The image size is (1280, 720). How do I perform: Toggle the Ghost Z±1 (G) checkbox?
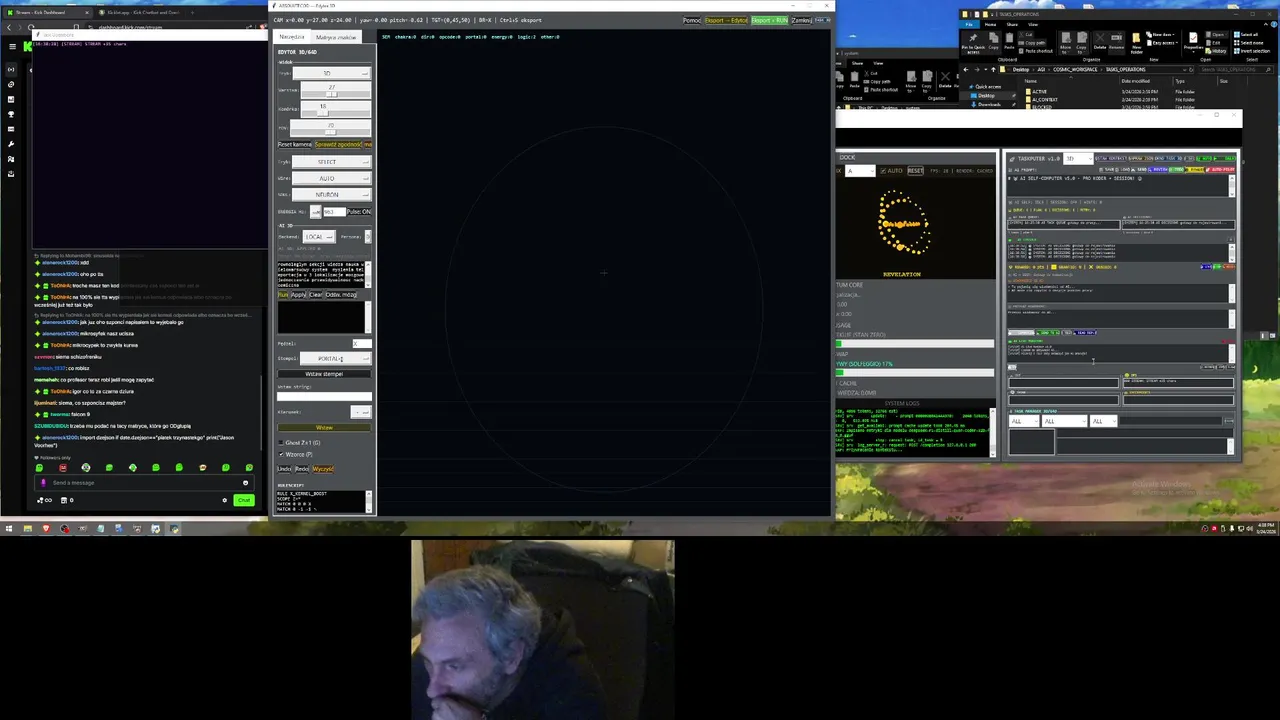(281, 442)
